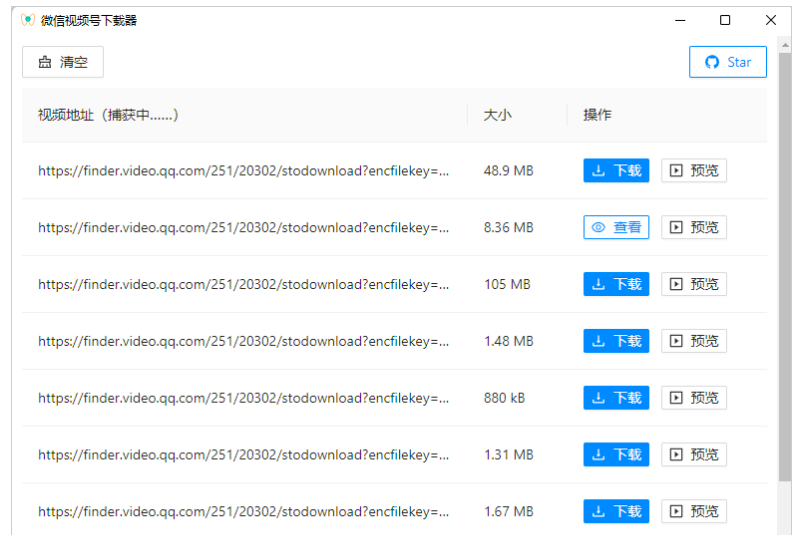This screenshot has height=535, width=804.
Task: Select the URL in the 105 MB row
Action: coord(244,285)
